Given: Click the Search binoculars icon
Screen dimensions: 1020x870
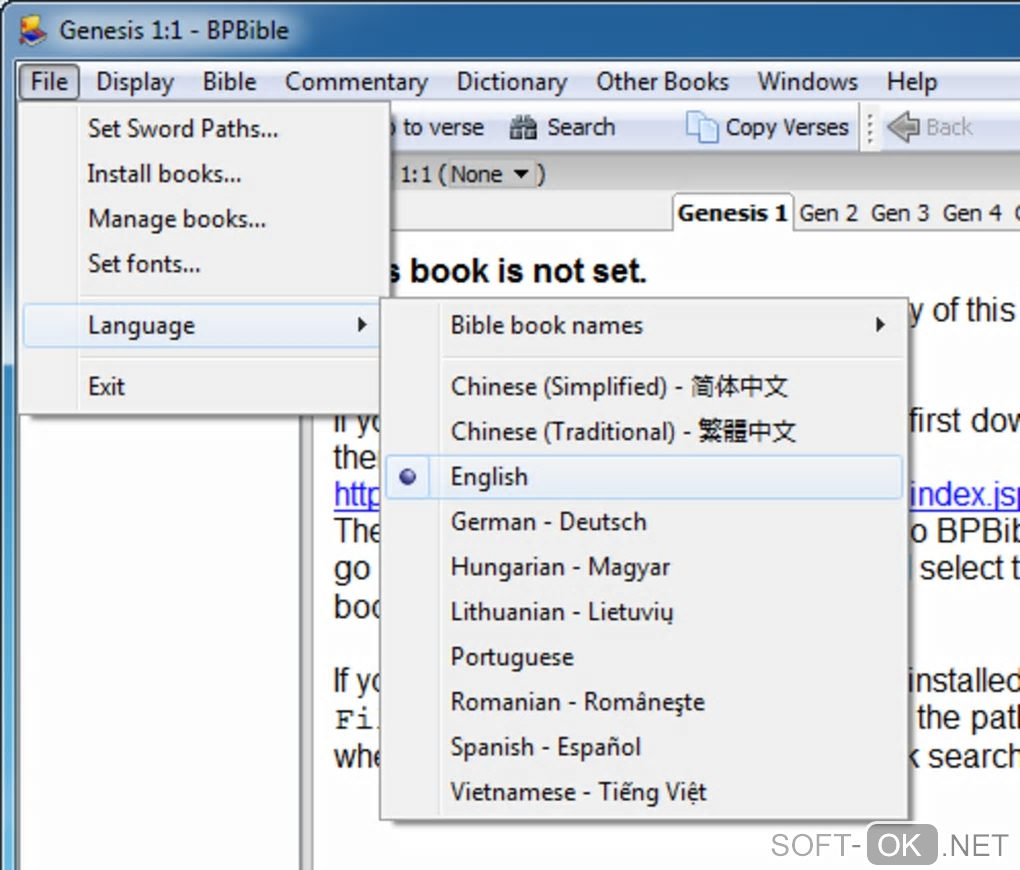Looking at the screenshot, I should tap(523, 128).
